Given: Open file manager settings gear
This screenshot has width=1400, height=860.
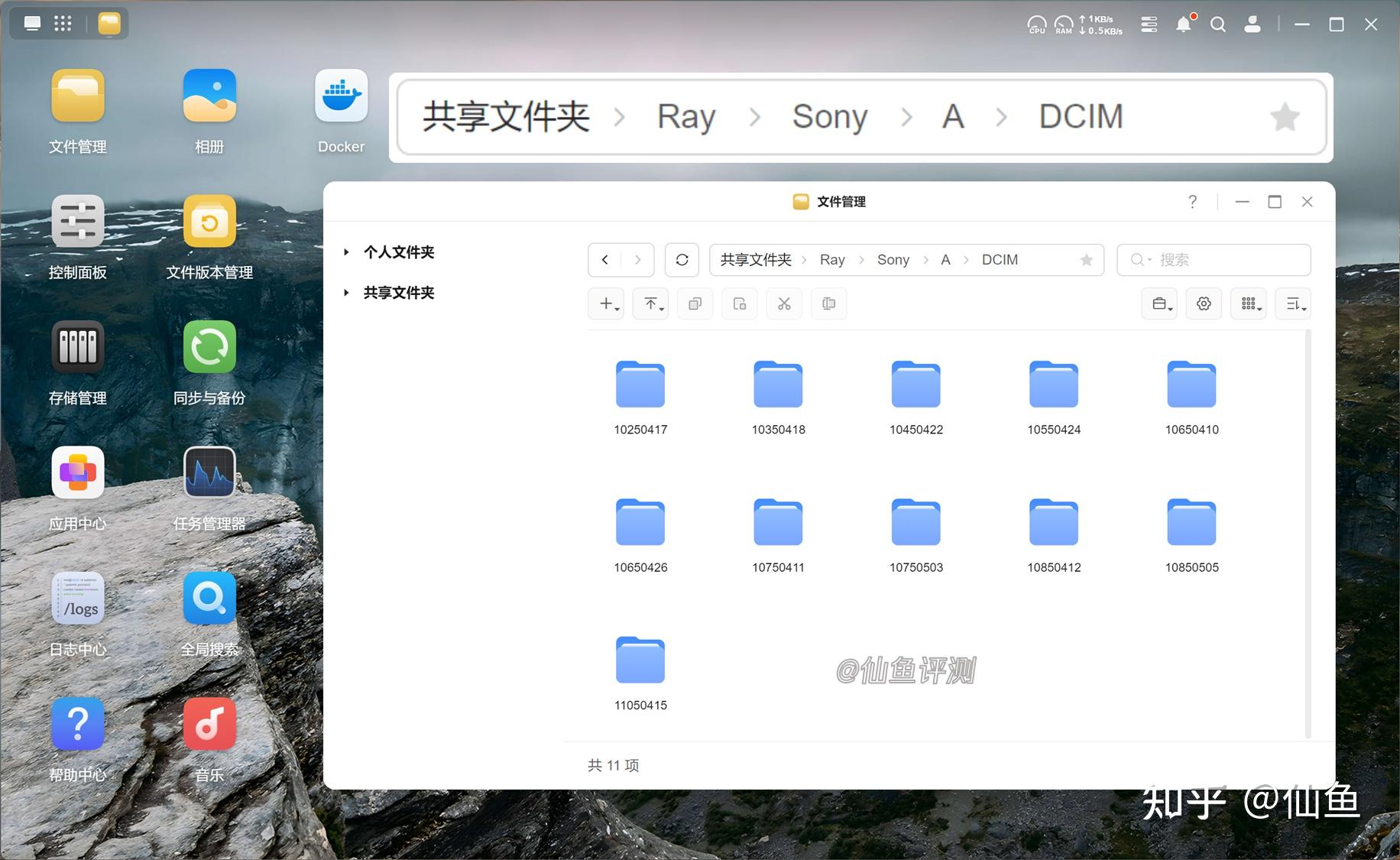Looking at the screenshot, I should tap(1204, 303).
